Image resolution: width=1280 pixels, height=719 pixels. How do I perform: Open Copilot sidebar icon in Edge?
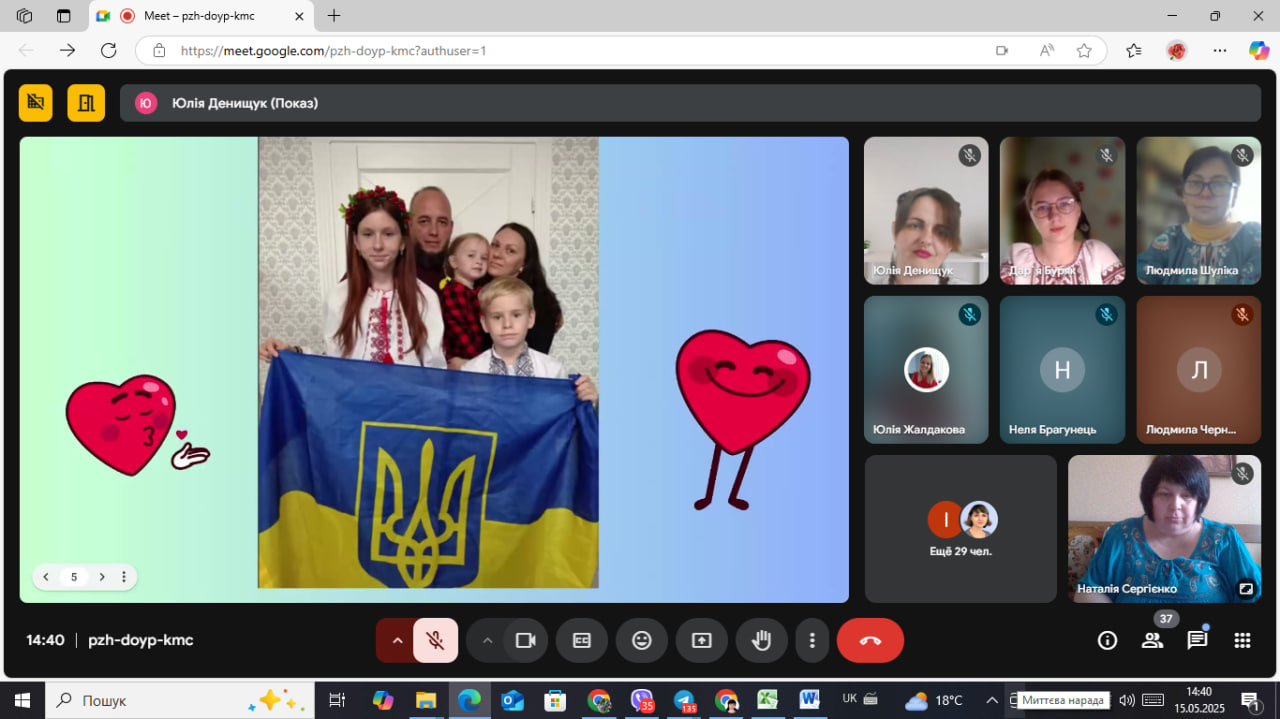tap(1259, 50)
